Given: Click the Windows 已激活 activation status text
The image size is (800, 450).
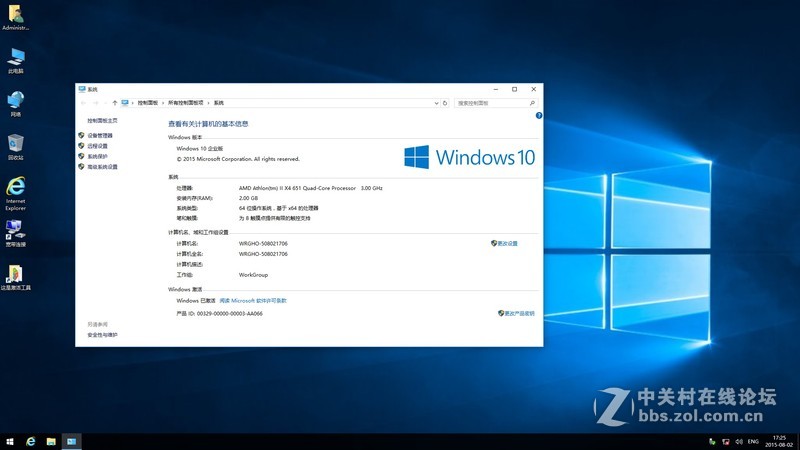Looking at the screenshot, I should pyautogui.click(x=196, y=301).
